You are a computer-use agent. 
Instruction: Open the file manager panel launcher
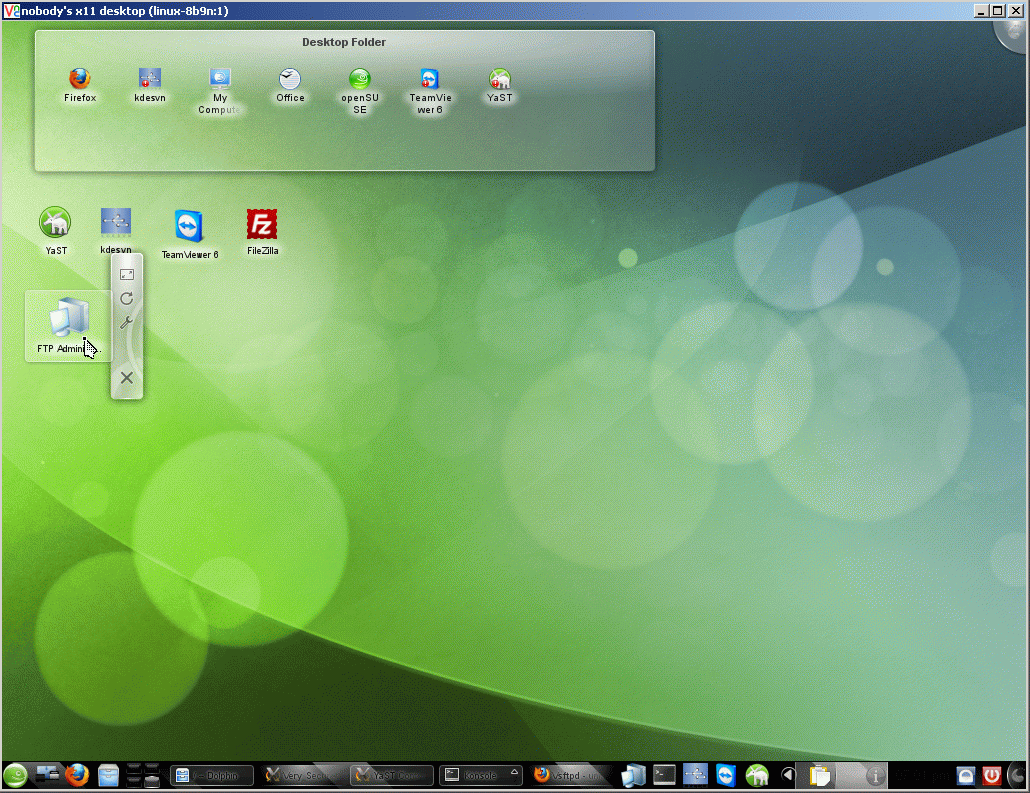(x=108, y=776)
